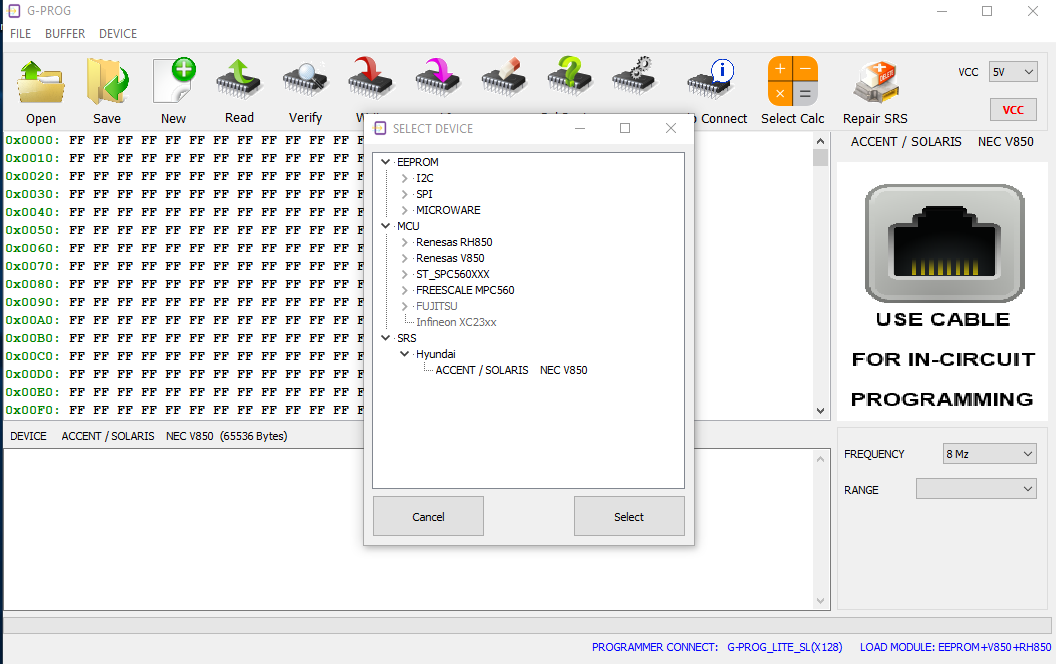The image size is (1056, 664).
Task: Click the hex address 0x0000 row
Action: 32,140
